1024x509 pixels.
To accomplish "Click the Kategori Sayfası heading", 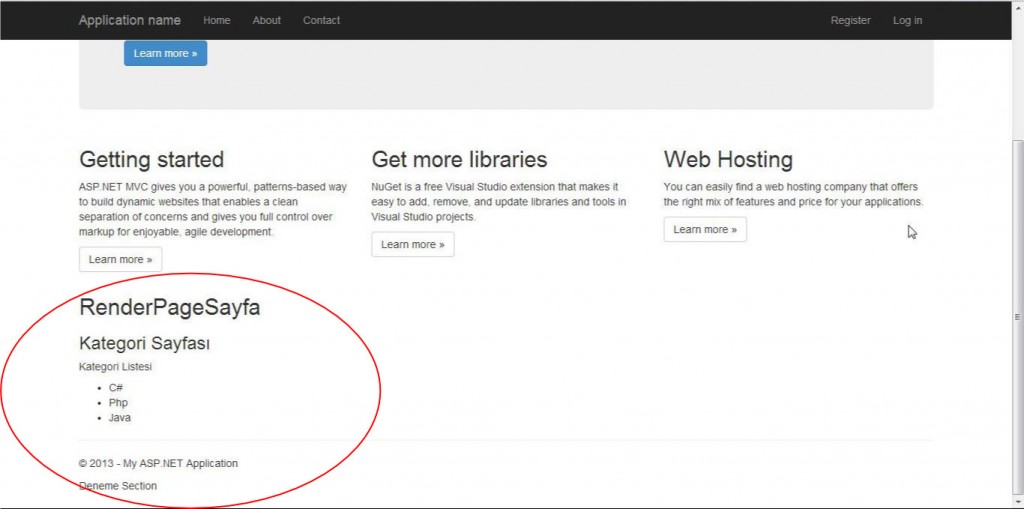I will tap(144, 344).
